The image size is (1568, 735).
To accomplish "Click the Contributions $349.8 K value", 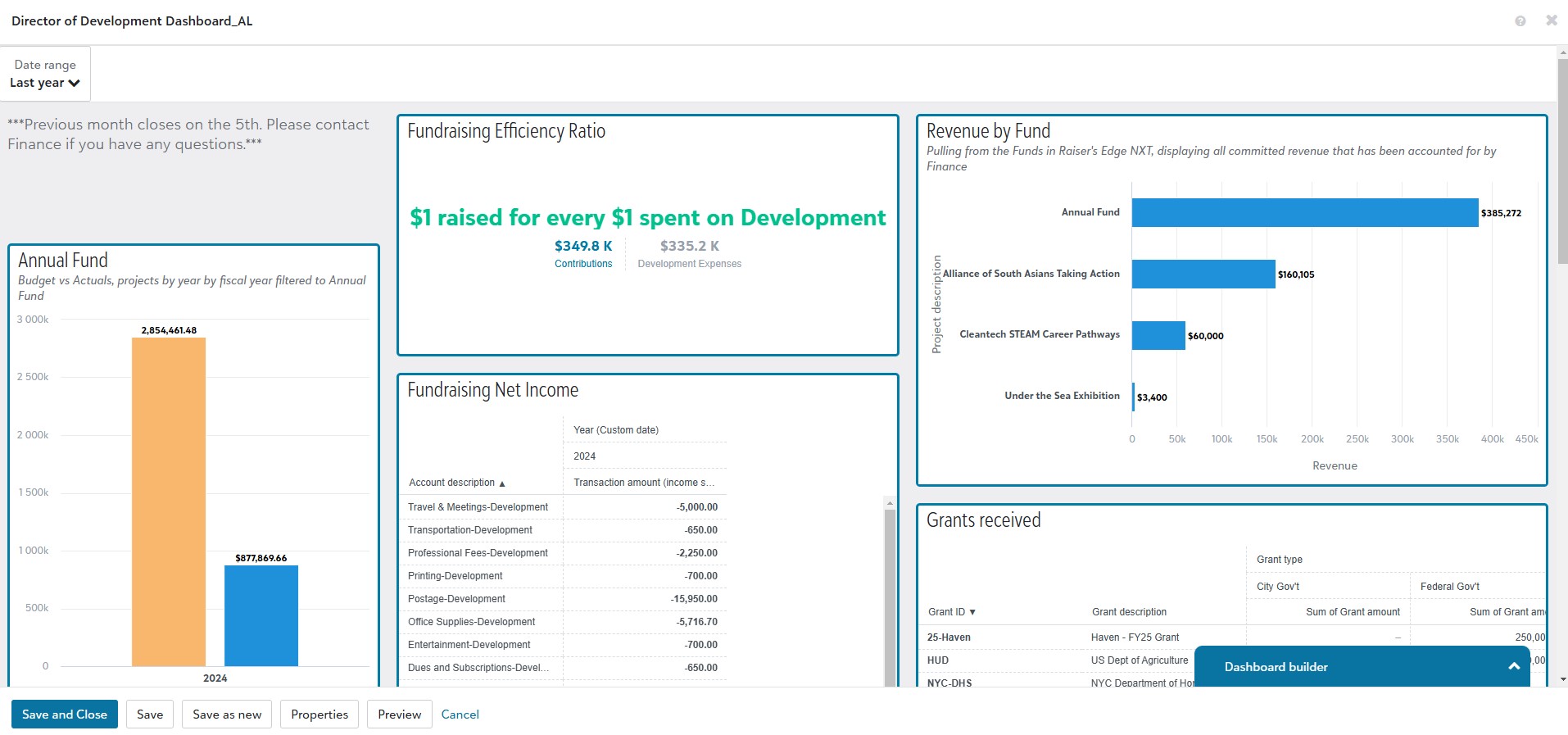I will click(583, 246).
